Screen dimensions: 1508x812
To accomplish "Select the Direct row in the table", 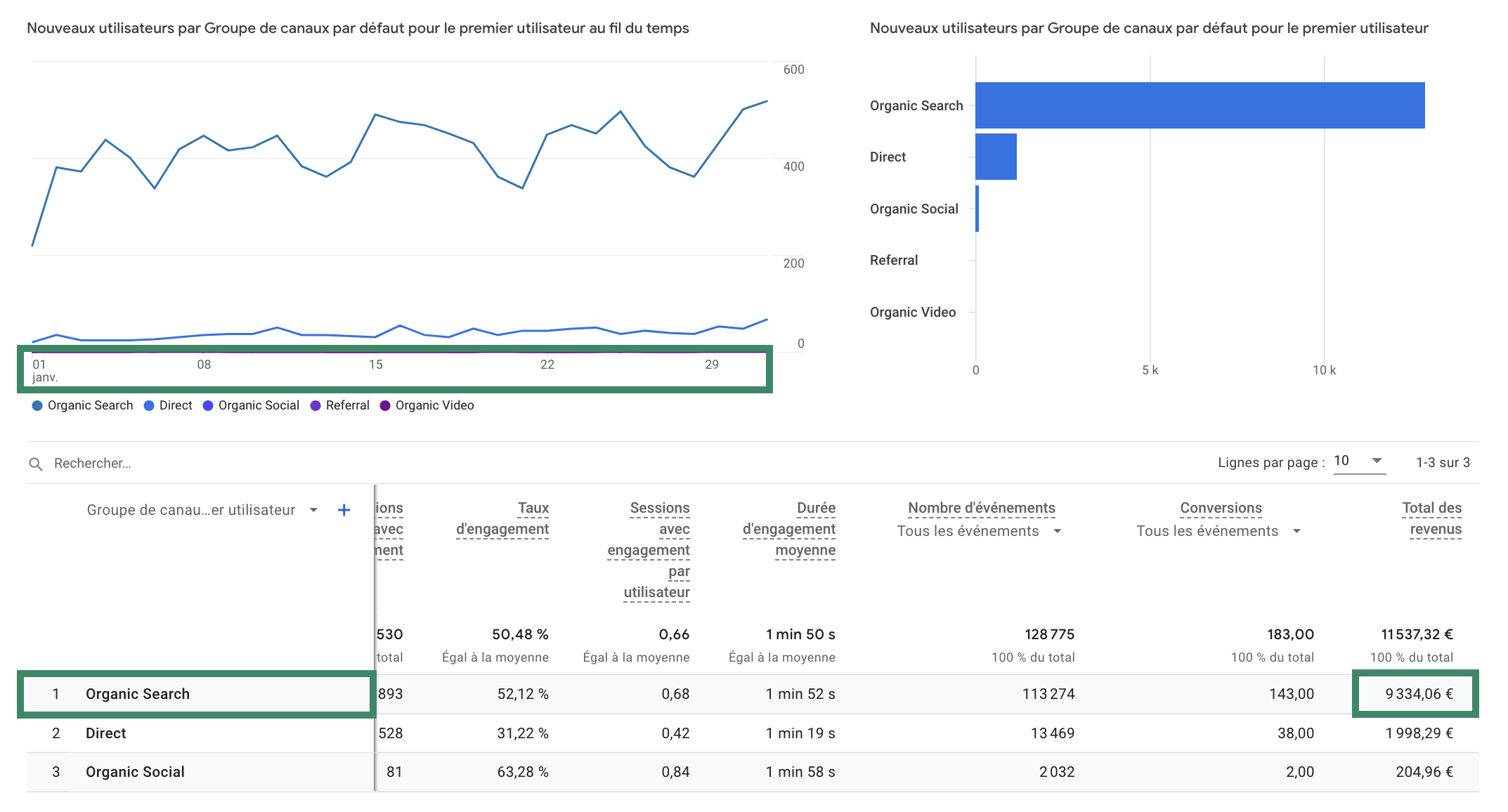I will (106, 733).
